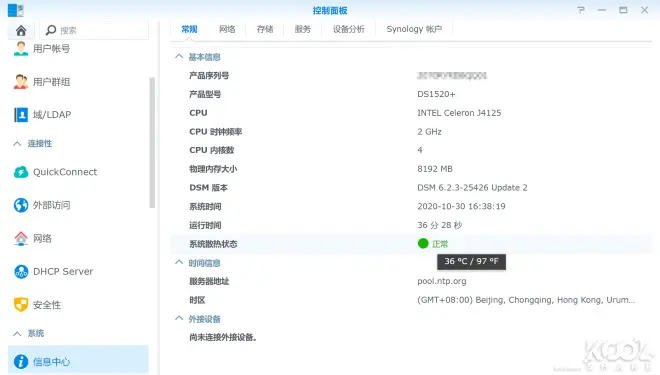This screenshot has height=375, width=660.
Task: Click the 8192 MB memory value
Action: [x=435, y=169]
